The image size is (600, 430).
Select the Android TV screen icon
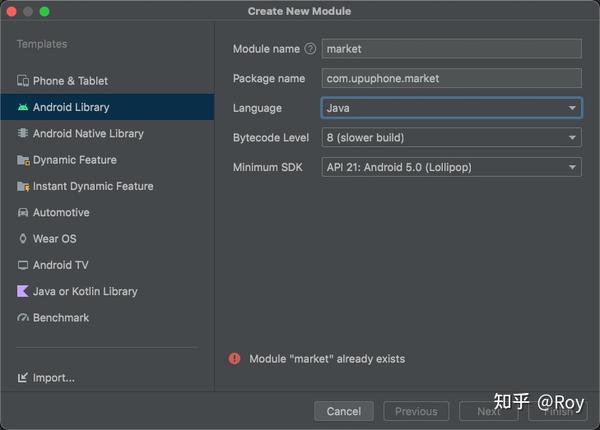[x=23, y=265]
